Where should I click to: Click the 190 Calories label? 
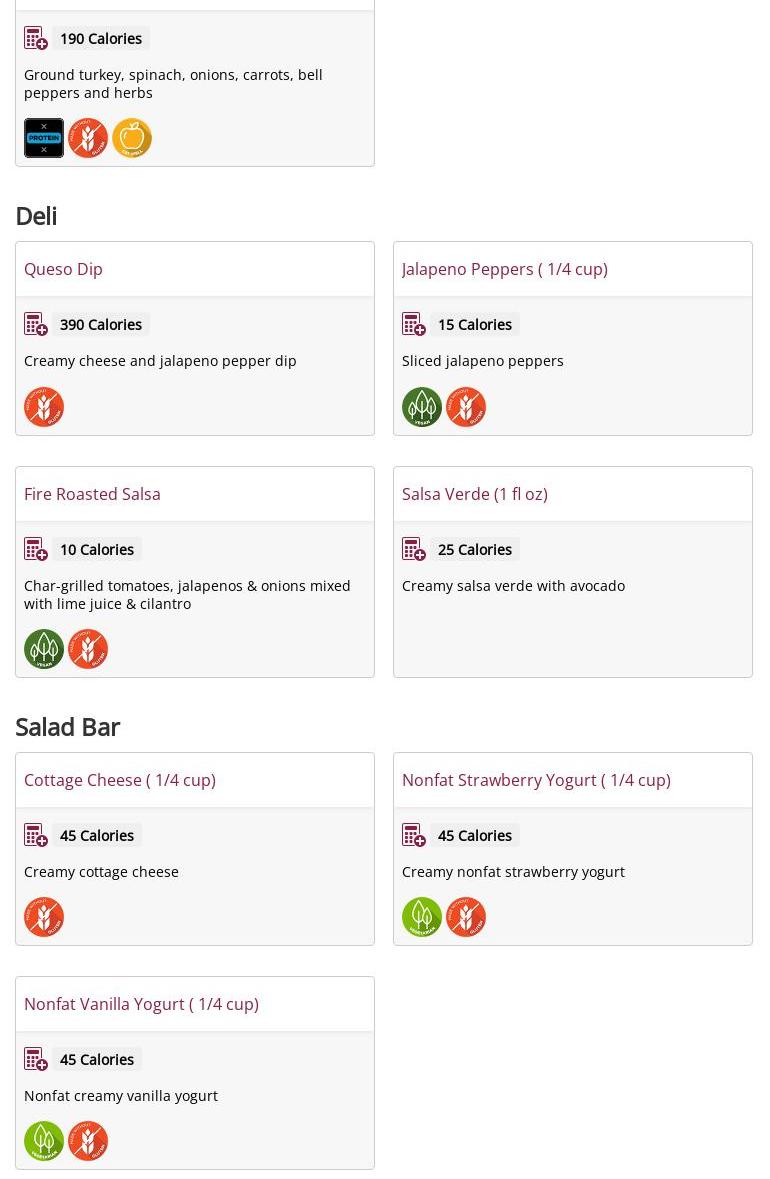(101, 39)
